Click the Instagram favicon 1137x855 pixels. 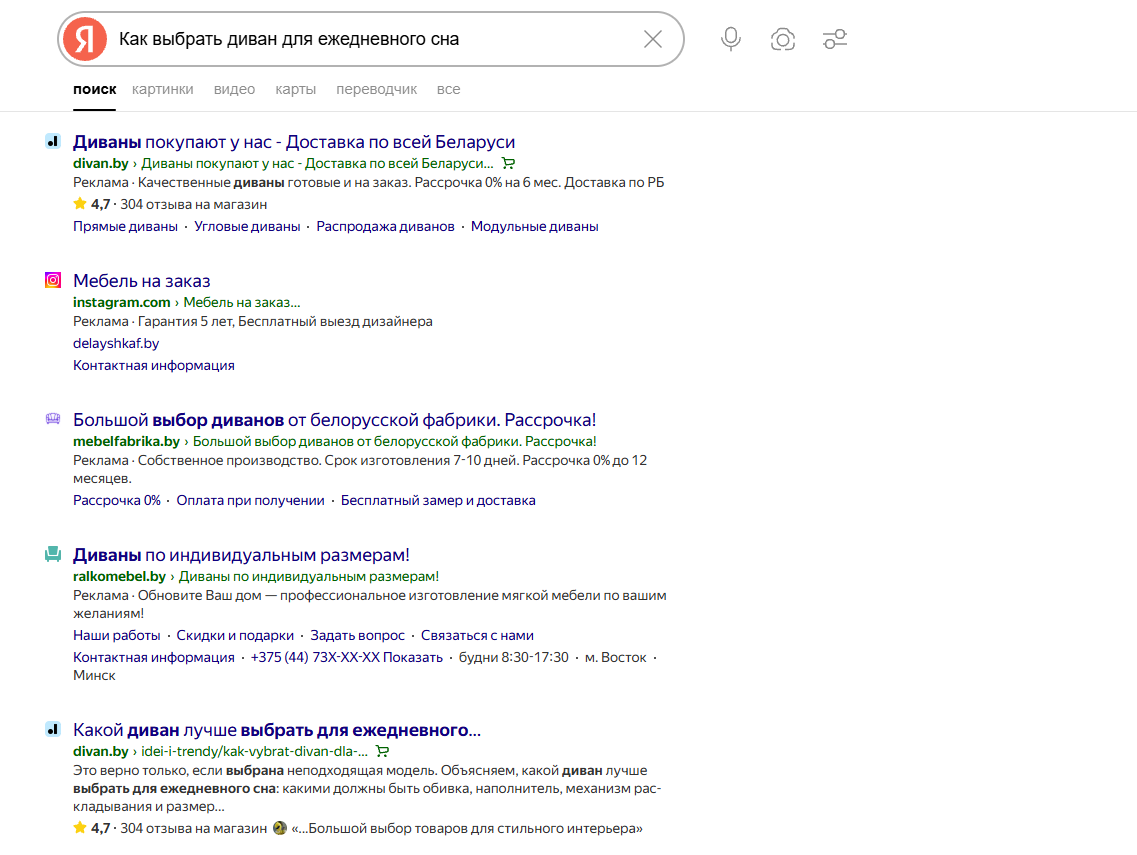(x=53, y=280)
